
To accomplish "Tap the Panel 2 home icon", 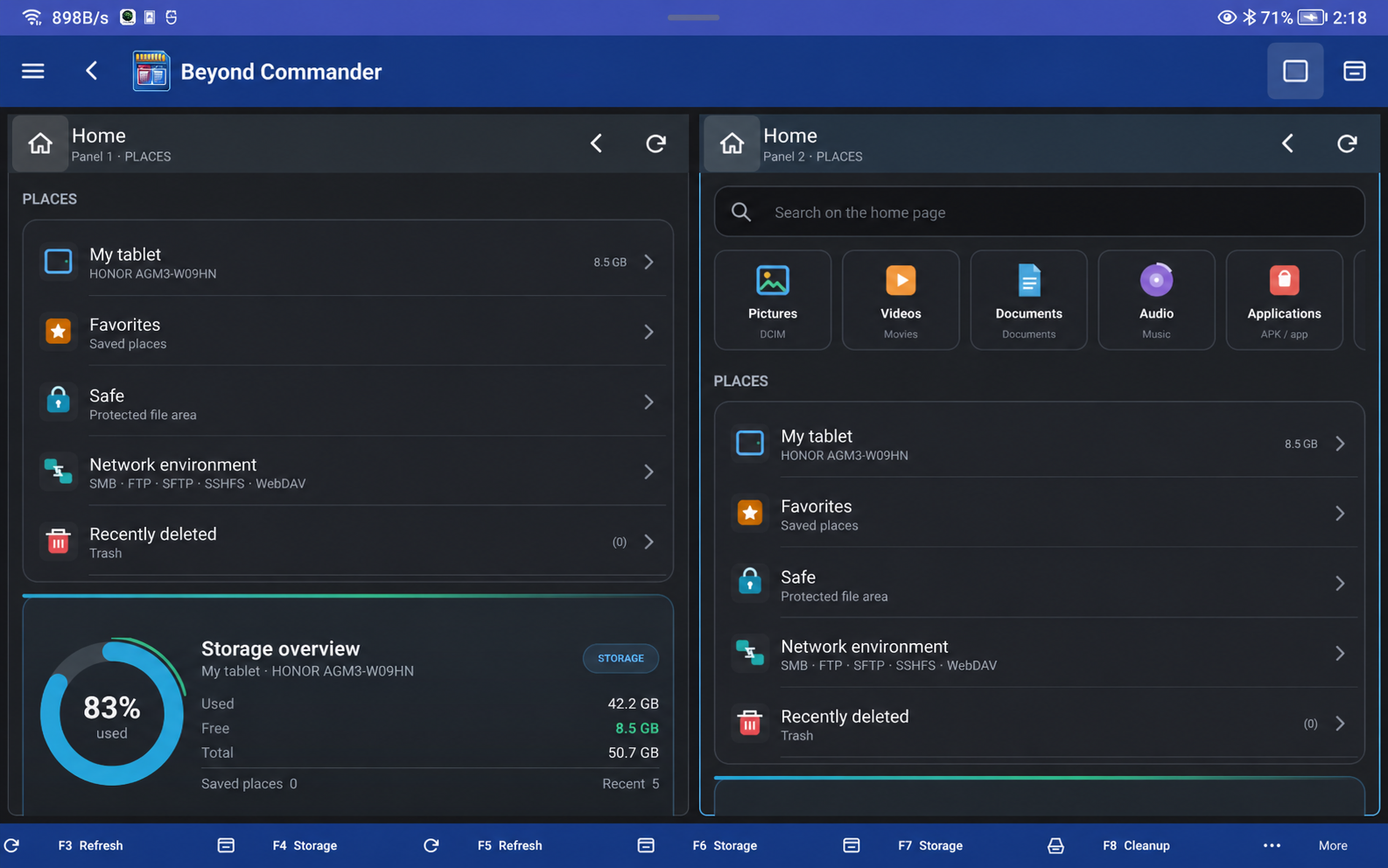I will tap(732, 143).
